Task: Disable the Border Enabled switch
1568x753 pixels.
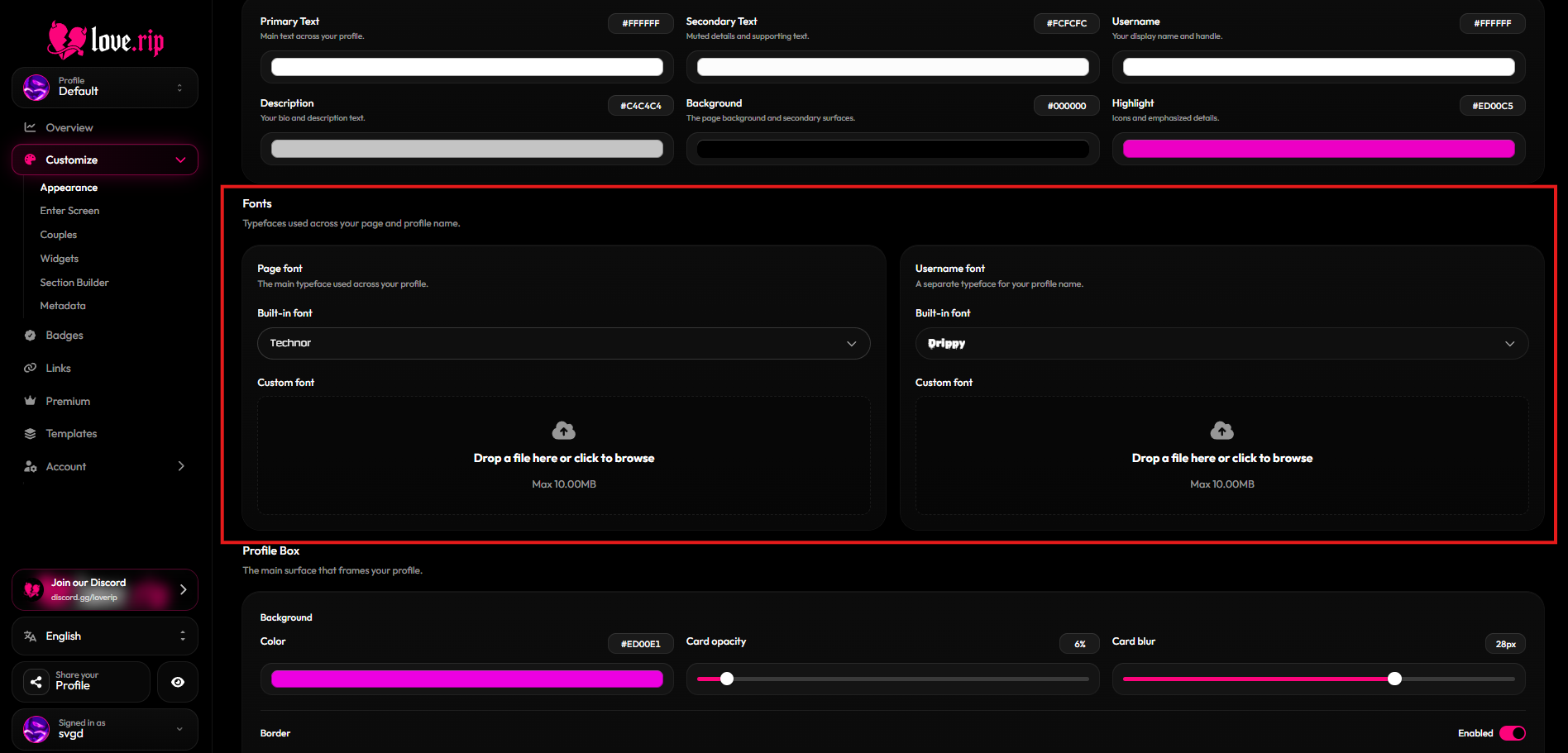Action: point(1513,733)
